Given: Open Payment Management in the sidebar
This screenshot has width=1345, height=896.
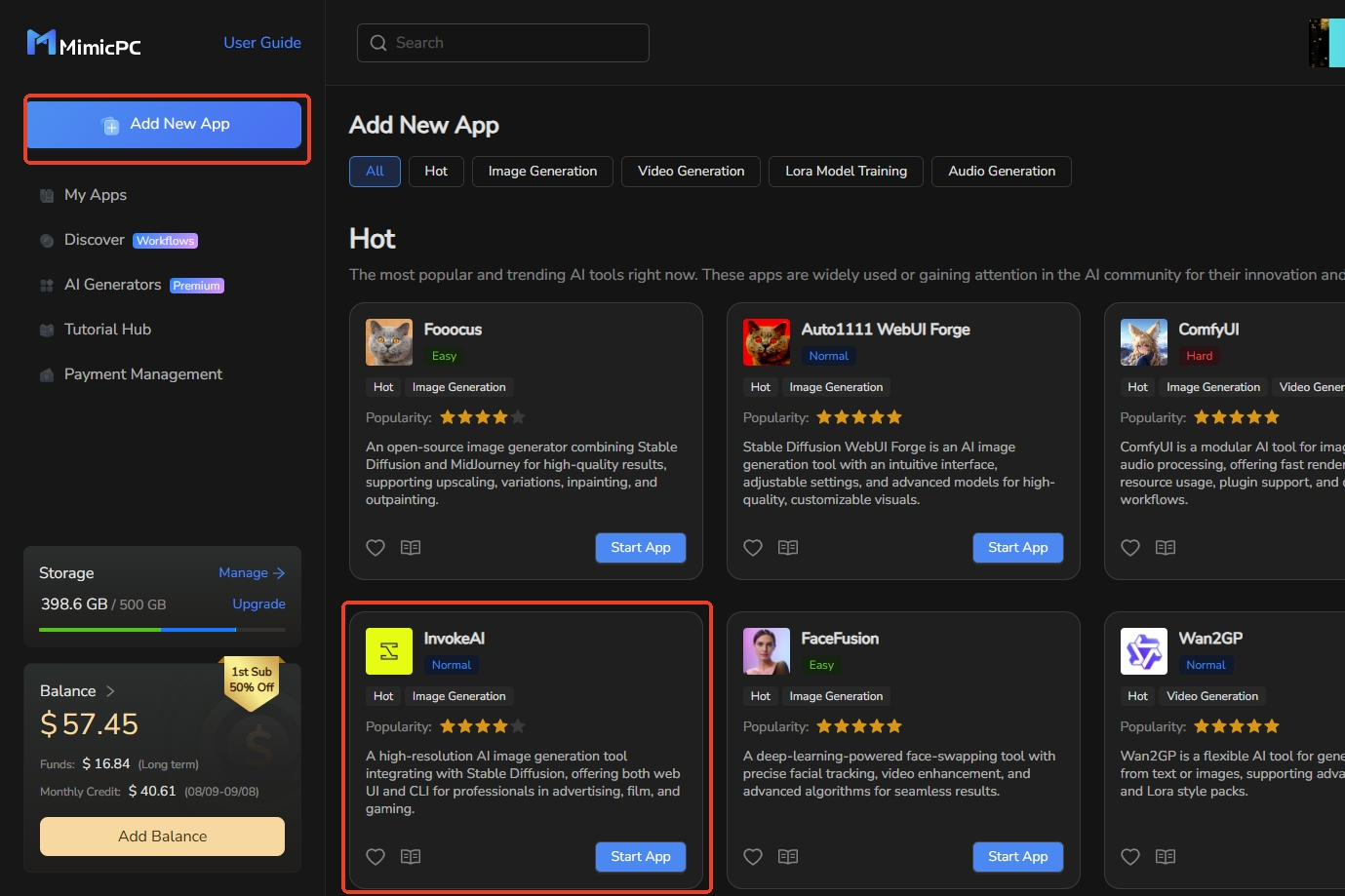Looking at the screenshot, I should (x=143, y=374).
